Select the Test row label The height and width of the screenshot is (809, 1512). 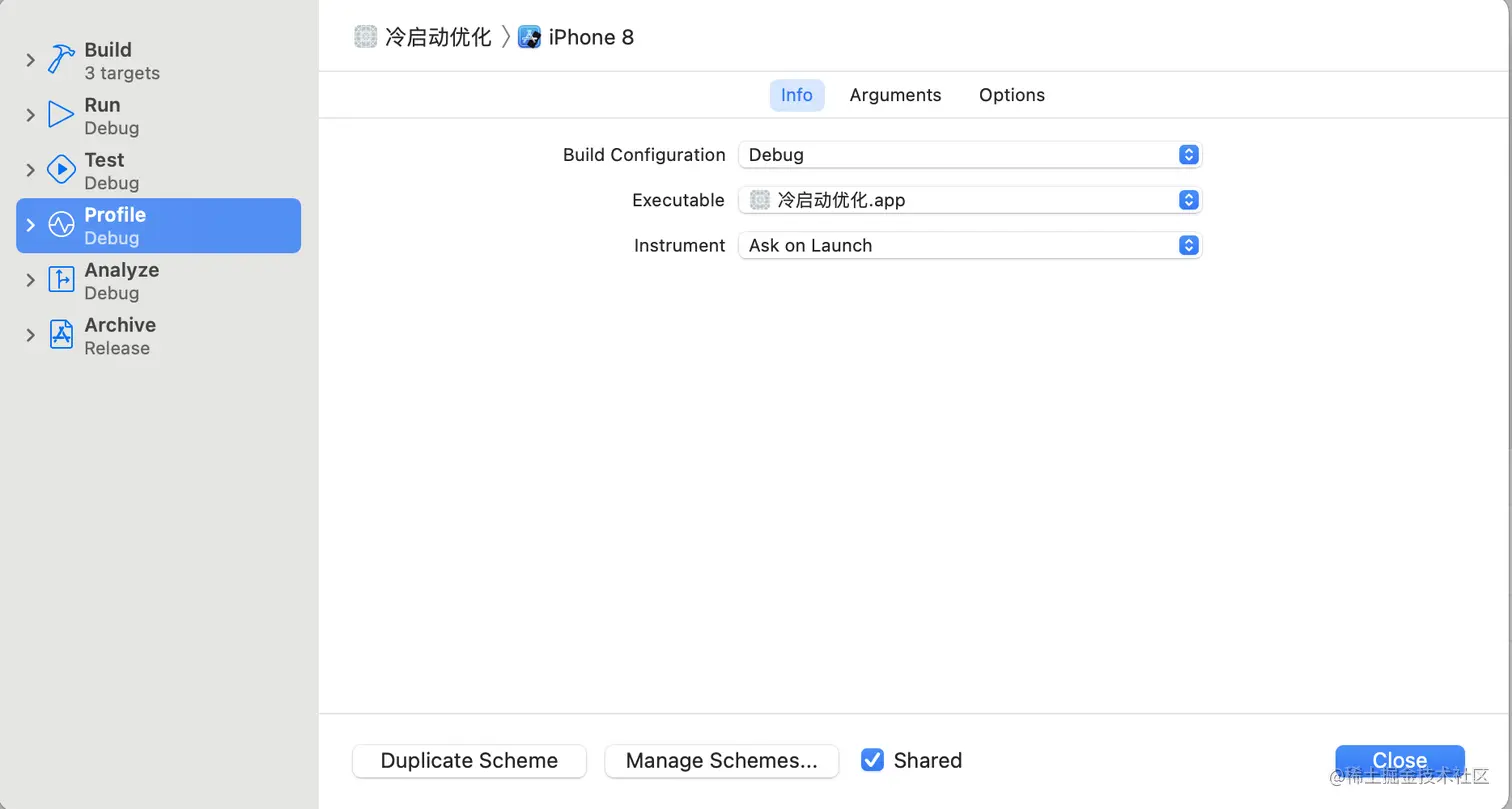(x=104, y=160)
